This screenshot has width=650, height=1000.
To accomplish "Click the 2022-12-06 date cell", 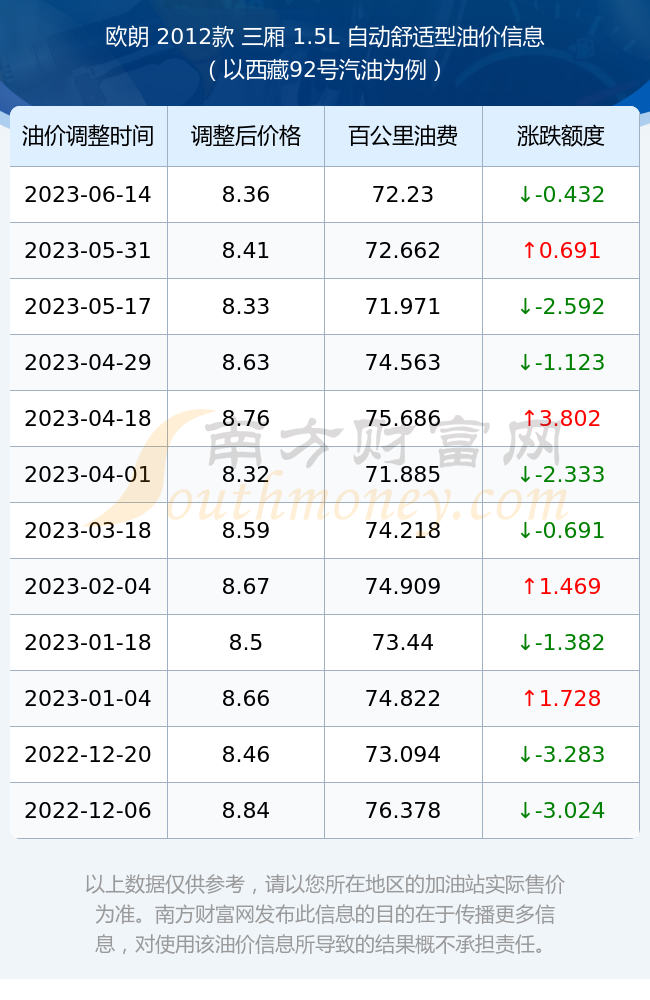I will [88, 811].
